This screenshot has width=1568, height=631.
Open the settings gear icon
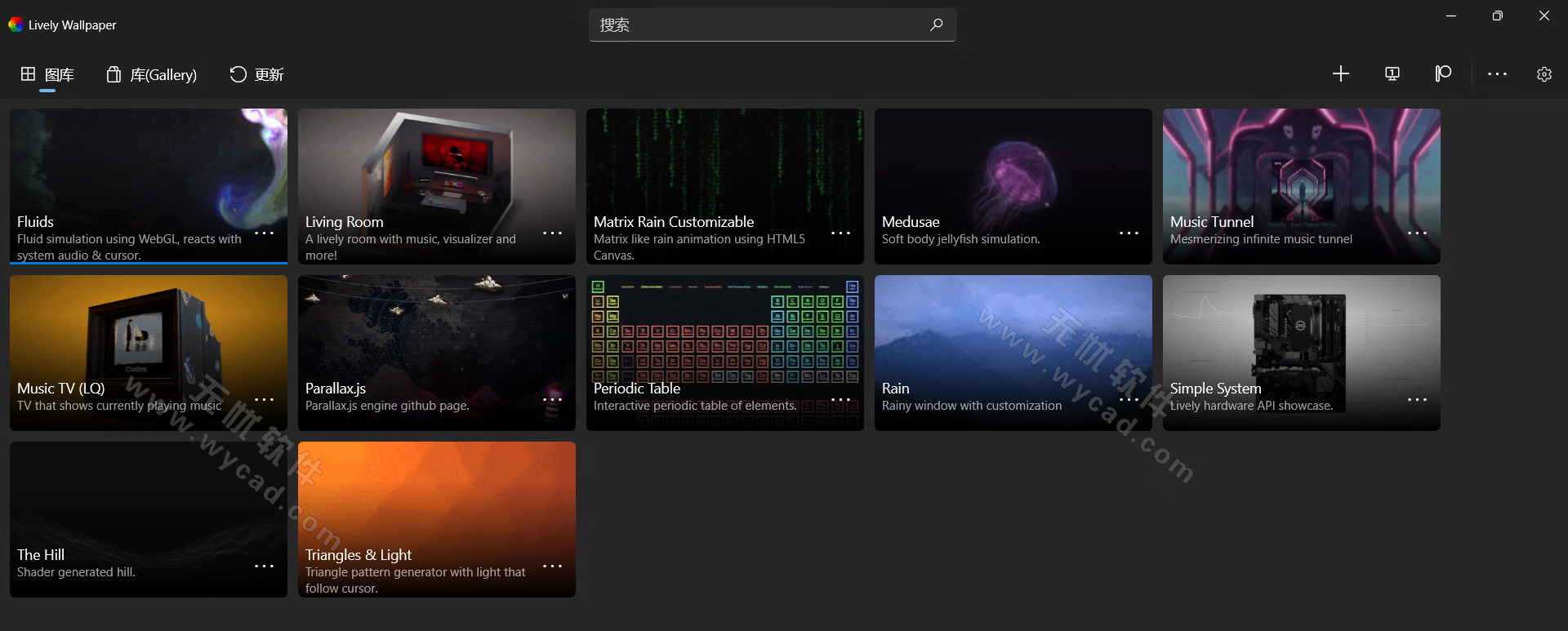coord(1543,74)
